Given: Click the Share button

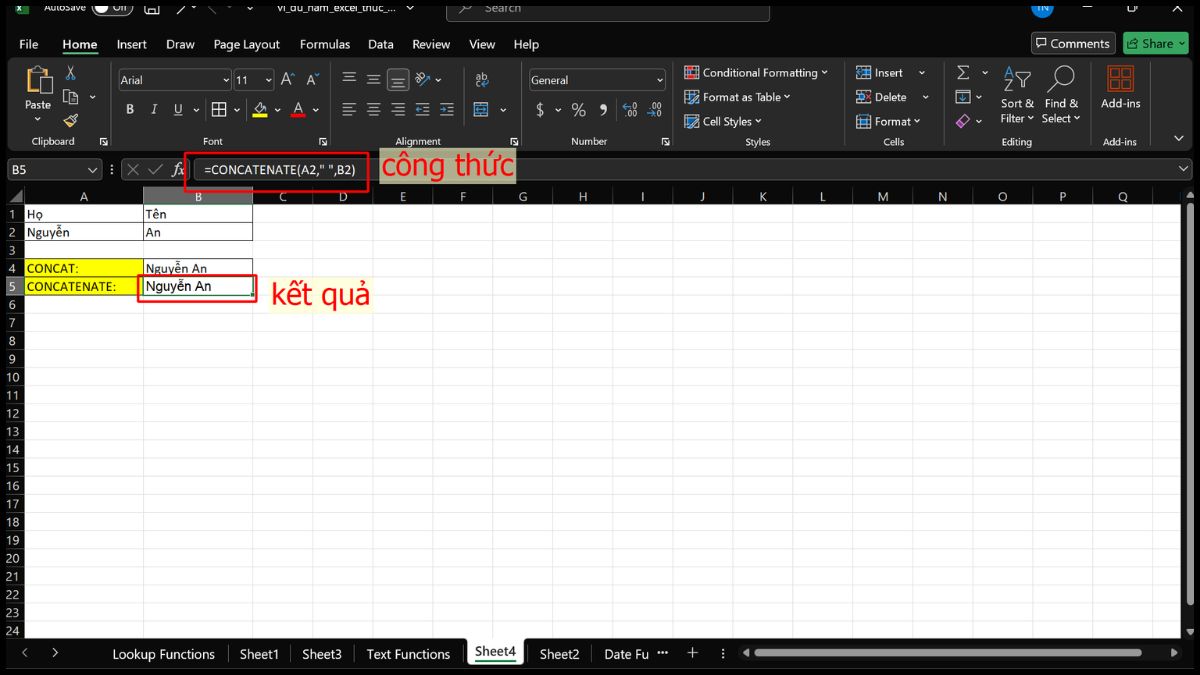Looking at the screenshot, I should click(x=1155, y=43).
